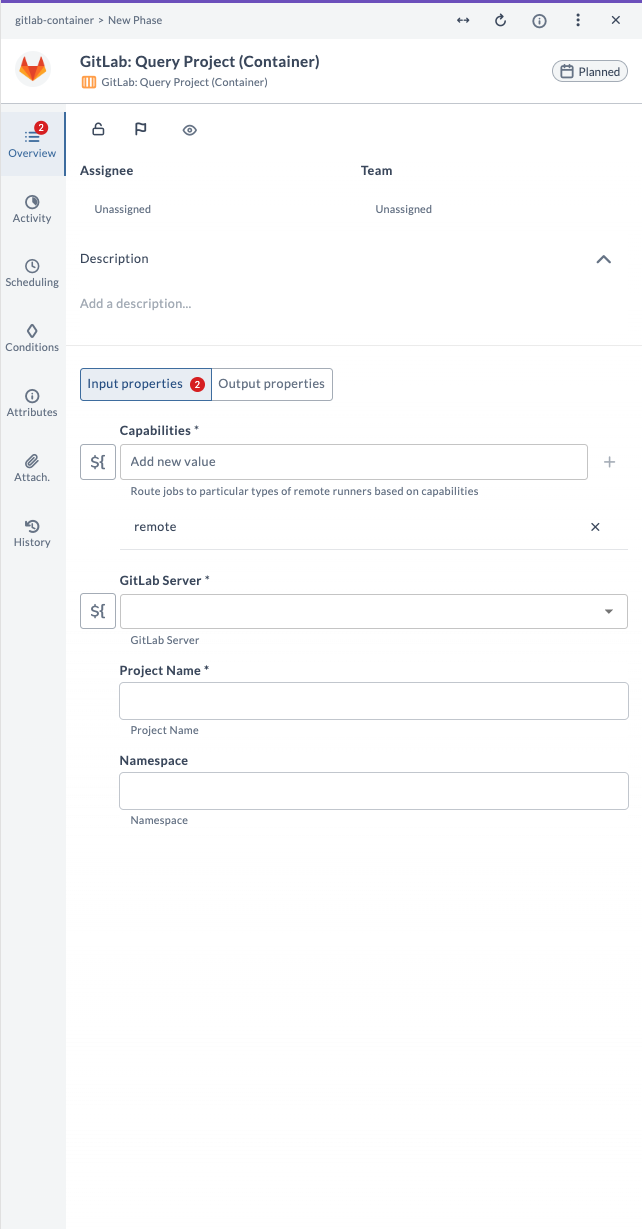Select the Output properties tab

272,384
